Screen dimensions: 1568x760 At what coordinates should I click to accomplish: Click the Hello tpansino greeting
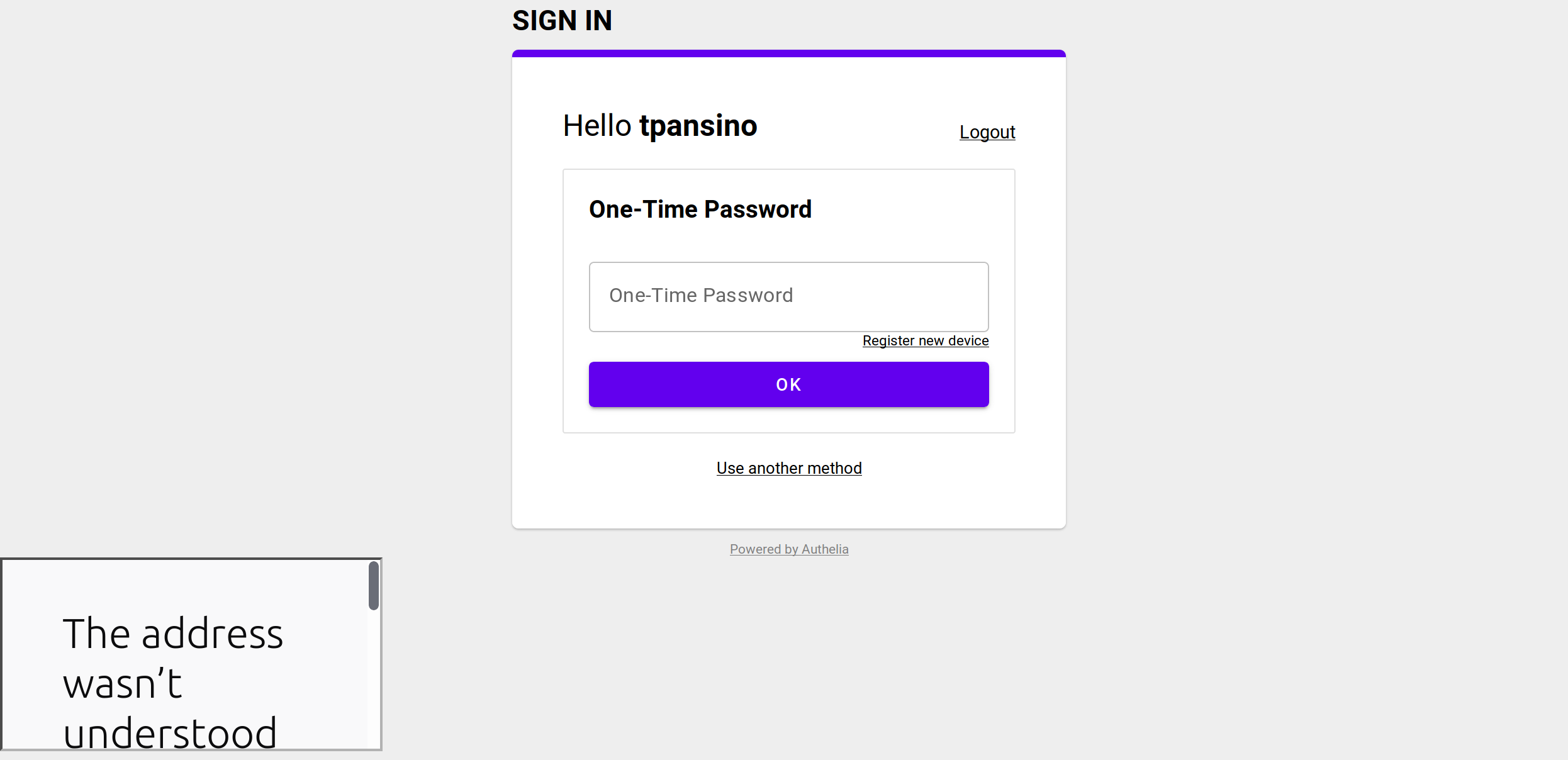click(x=659, y=125)
